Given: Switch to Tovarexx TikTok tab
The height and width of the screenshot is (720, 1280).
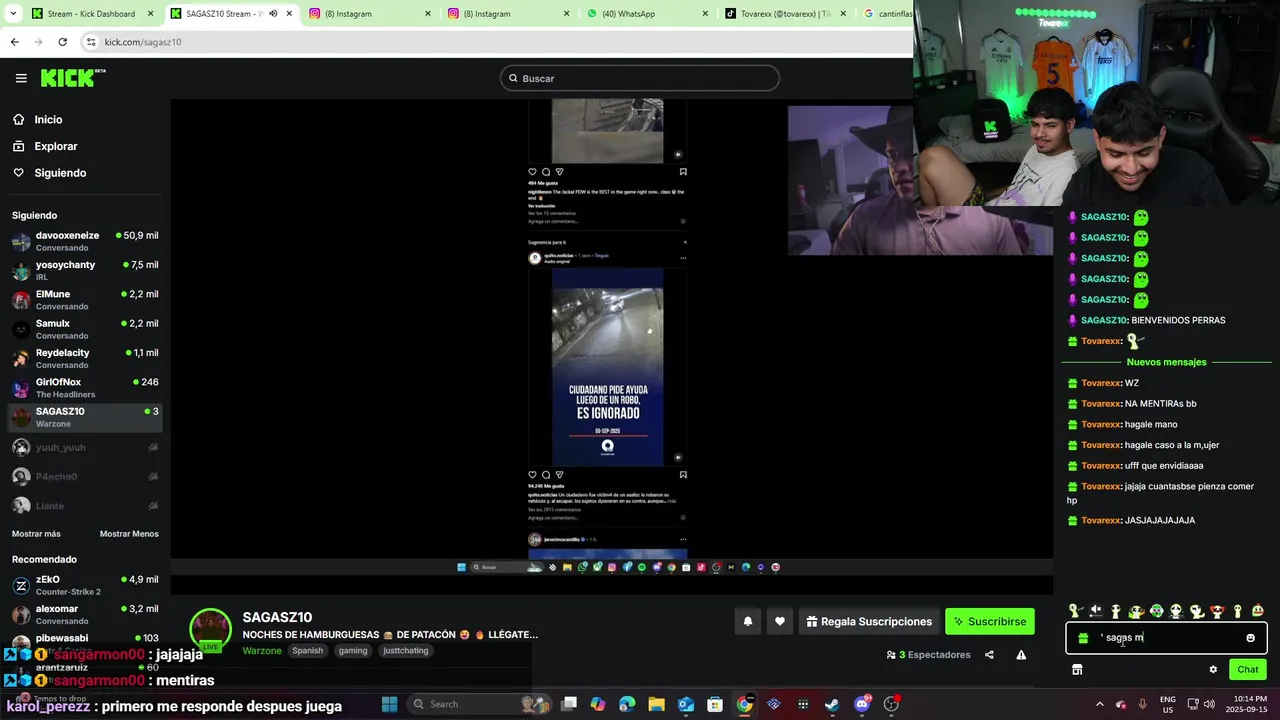Looking at the screenshot, I should coord(784,14).
